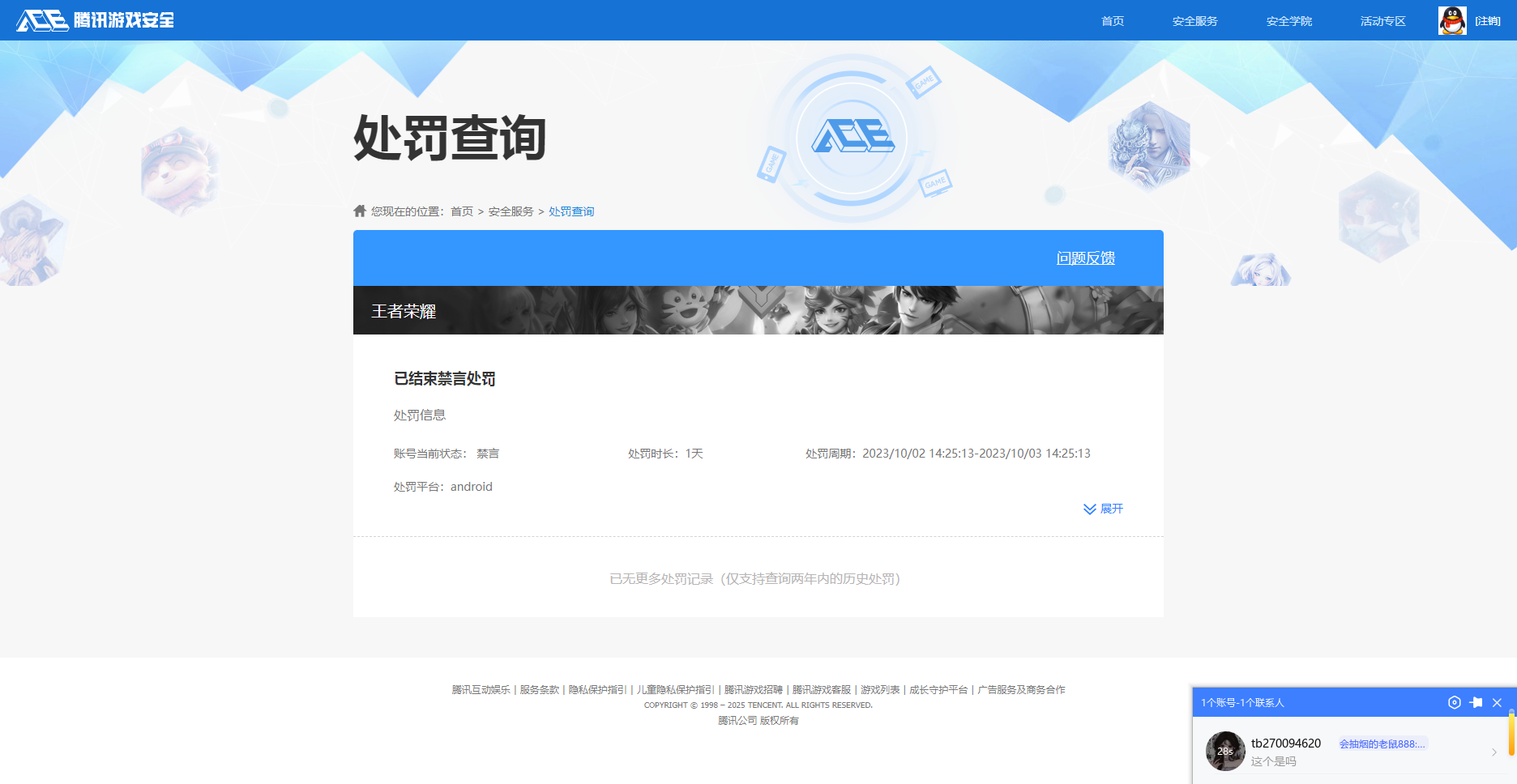Click the [注销] logout link
Screen dimensions: 1517x784
(x=1488, y=21)
